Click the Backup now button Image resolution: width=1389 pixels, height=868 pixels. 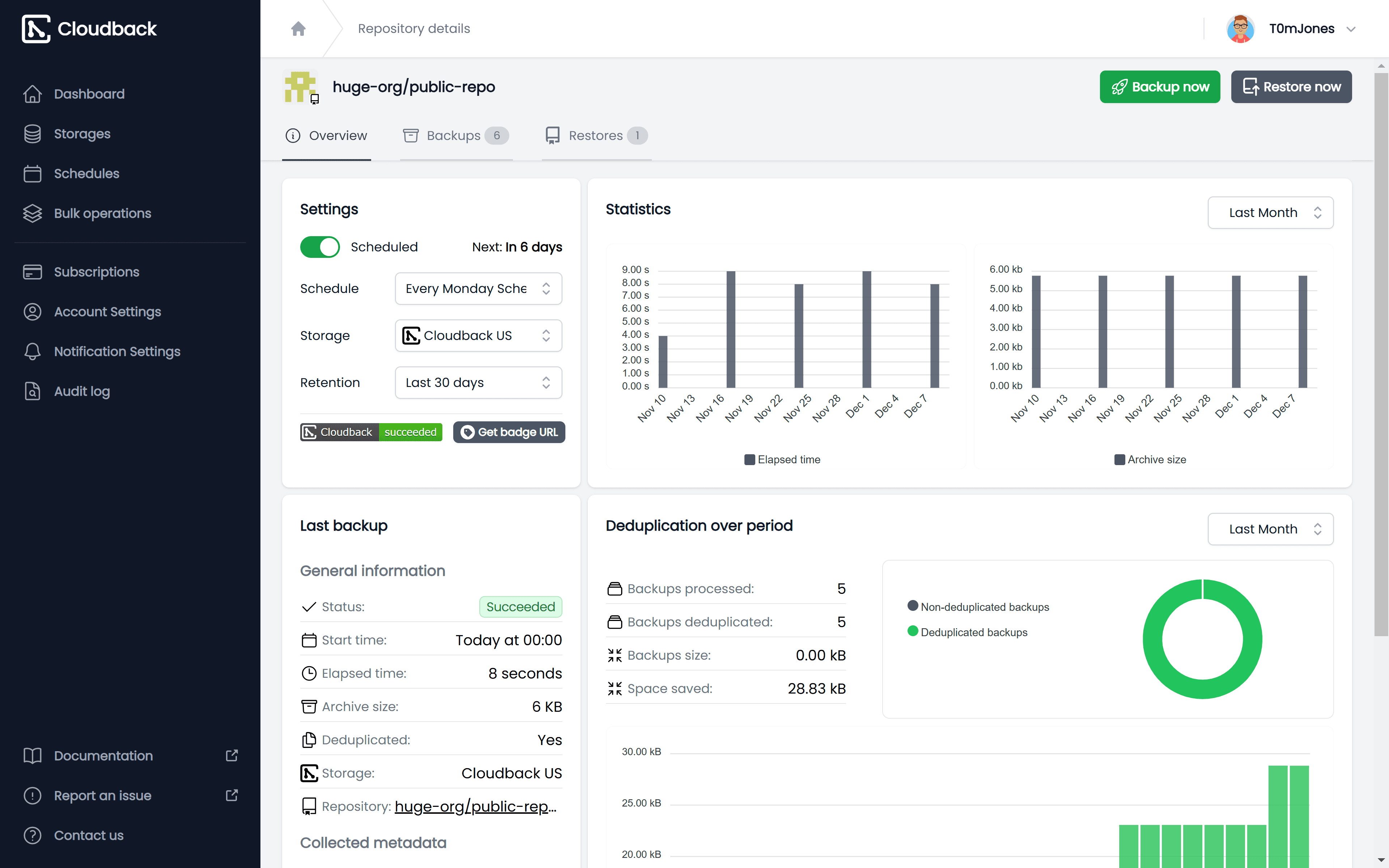(x=1159, y=87)
